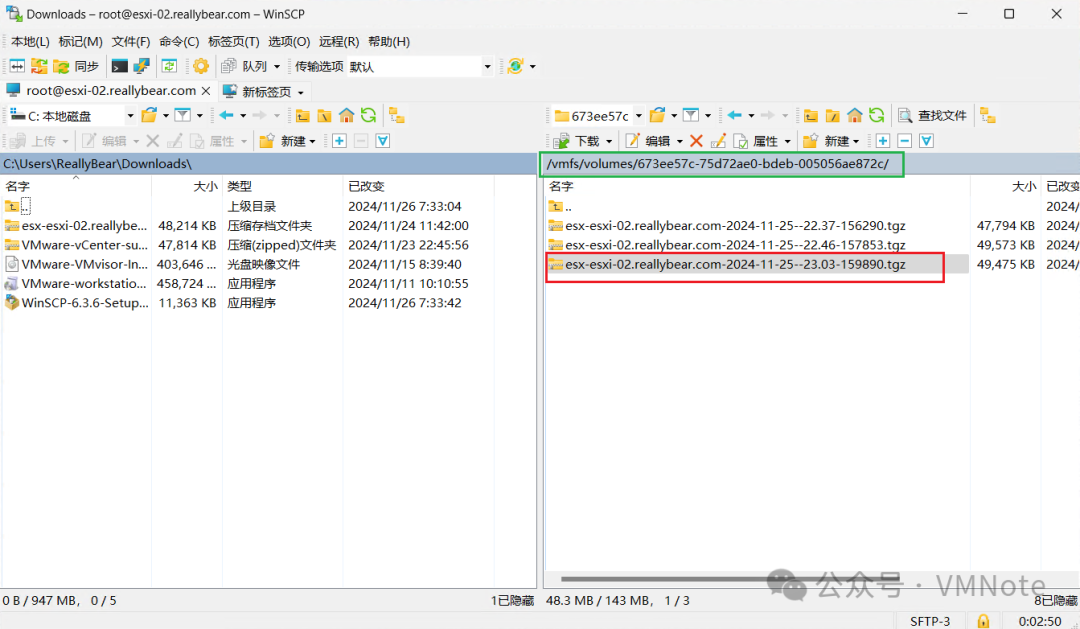
Task: Open the 选项(O) menu
Action: [x=289, y=41]
